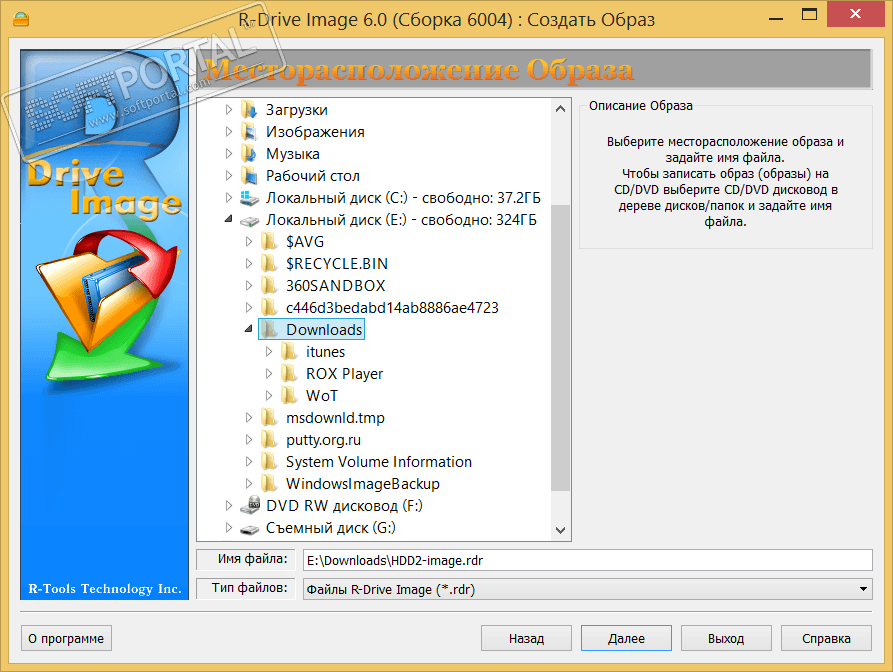Click the msdownld.tmp folder icon
The width and height of the screenshot is (893, 672).
point(269,417)
